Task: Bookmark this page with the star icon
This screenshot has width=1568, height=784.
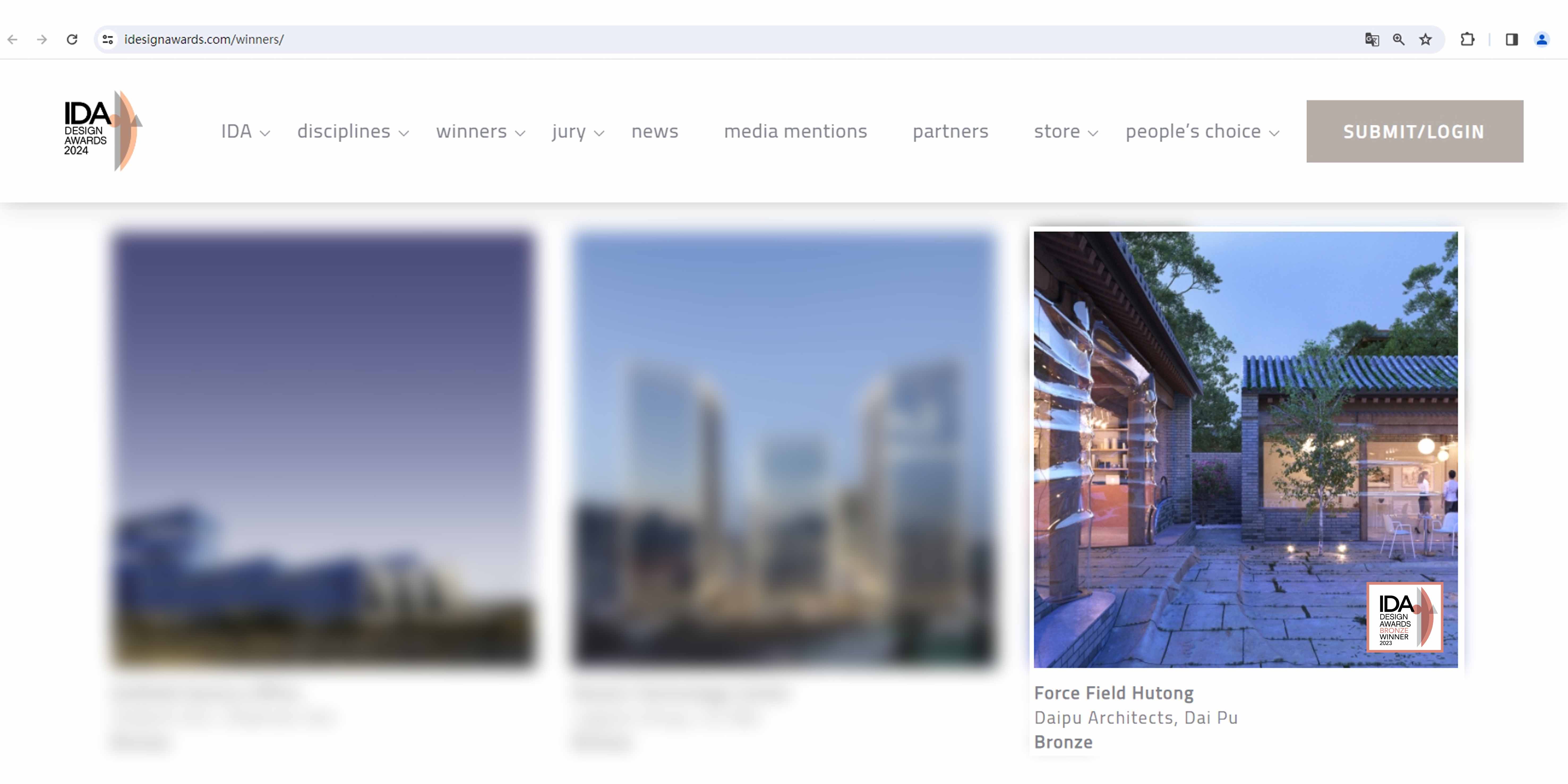Action: 1426,40
